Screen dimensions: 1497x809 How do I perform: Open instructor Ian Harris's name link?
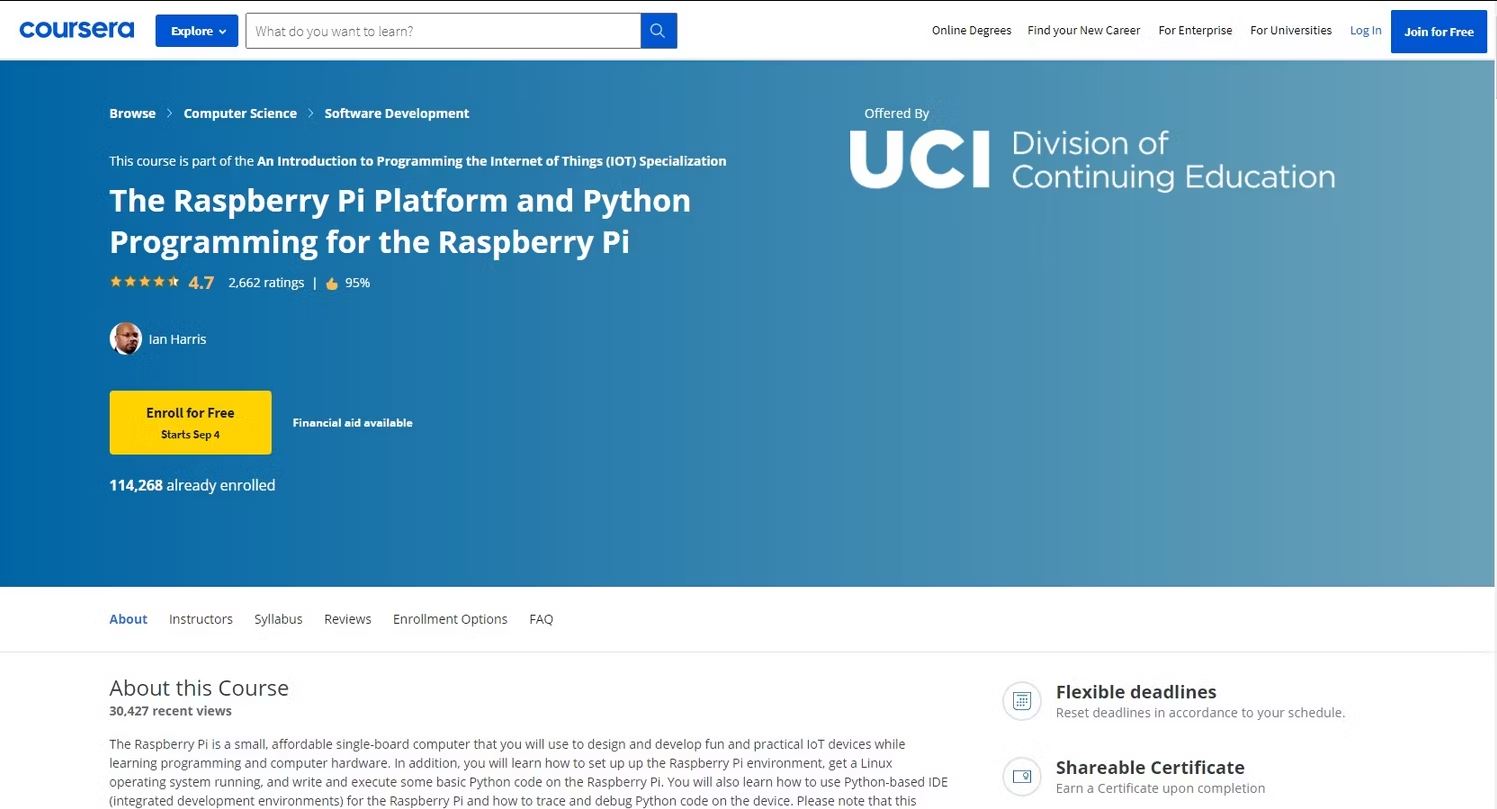click(178, 339)
